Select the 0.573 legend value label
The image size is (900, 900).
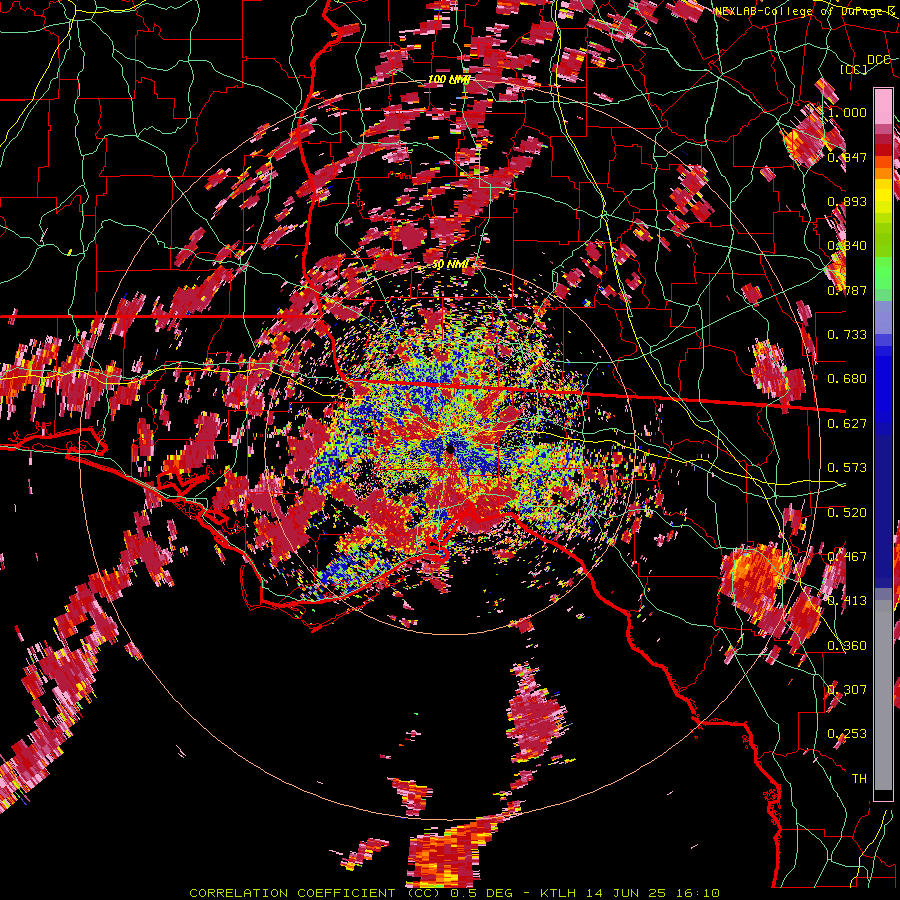tap(847, 468)
